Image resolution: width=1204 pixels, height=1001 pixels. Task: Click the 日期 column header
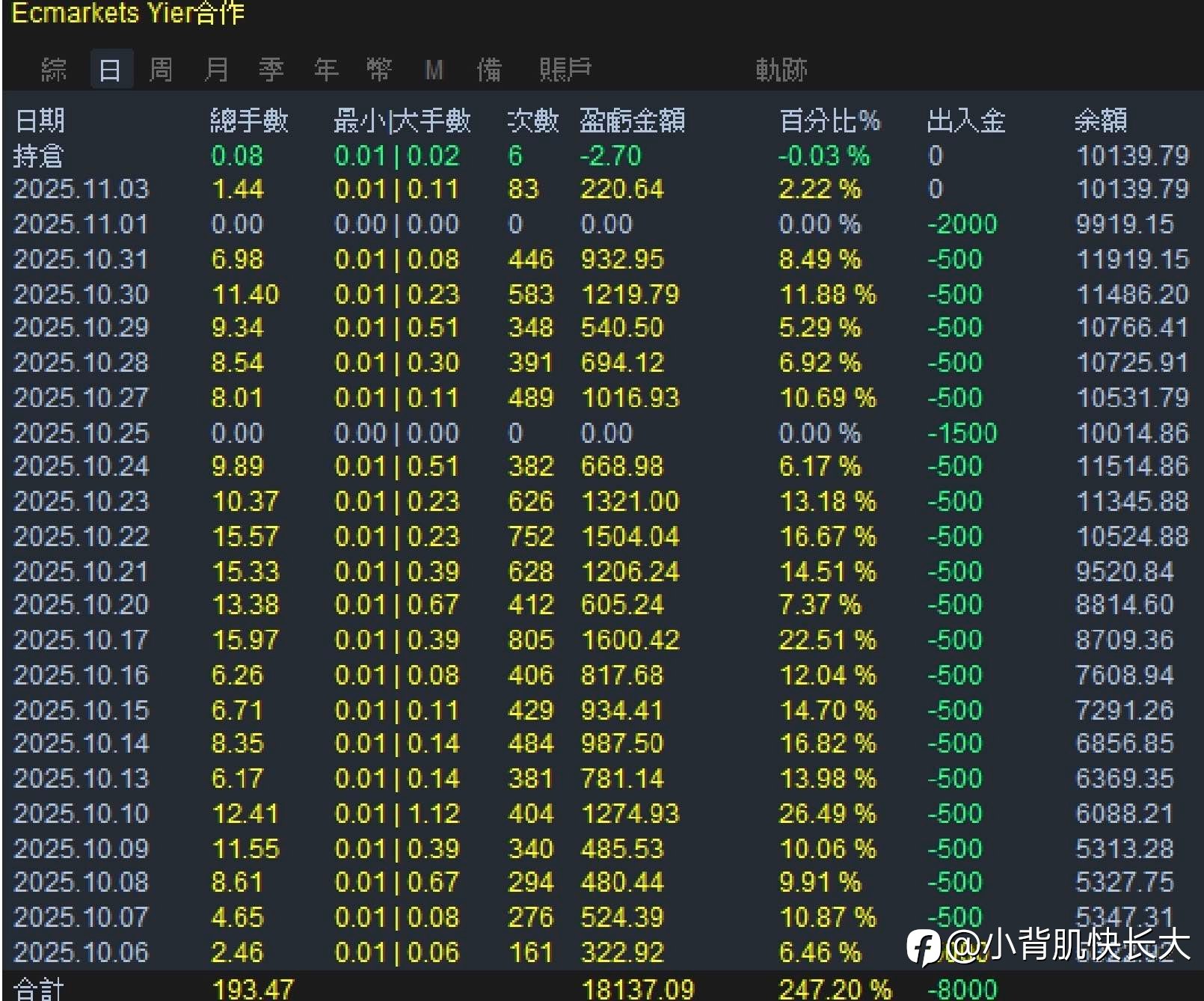[40, 120]
